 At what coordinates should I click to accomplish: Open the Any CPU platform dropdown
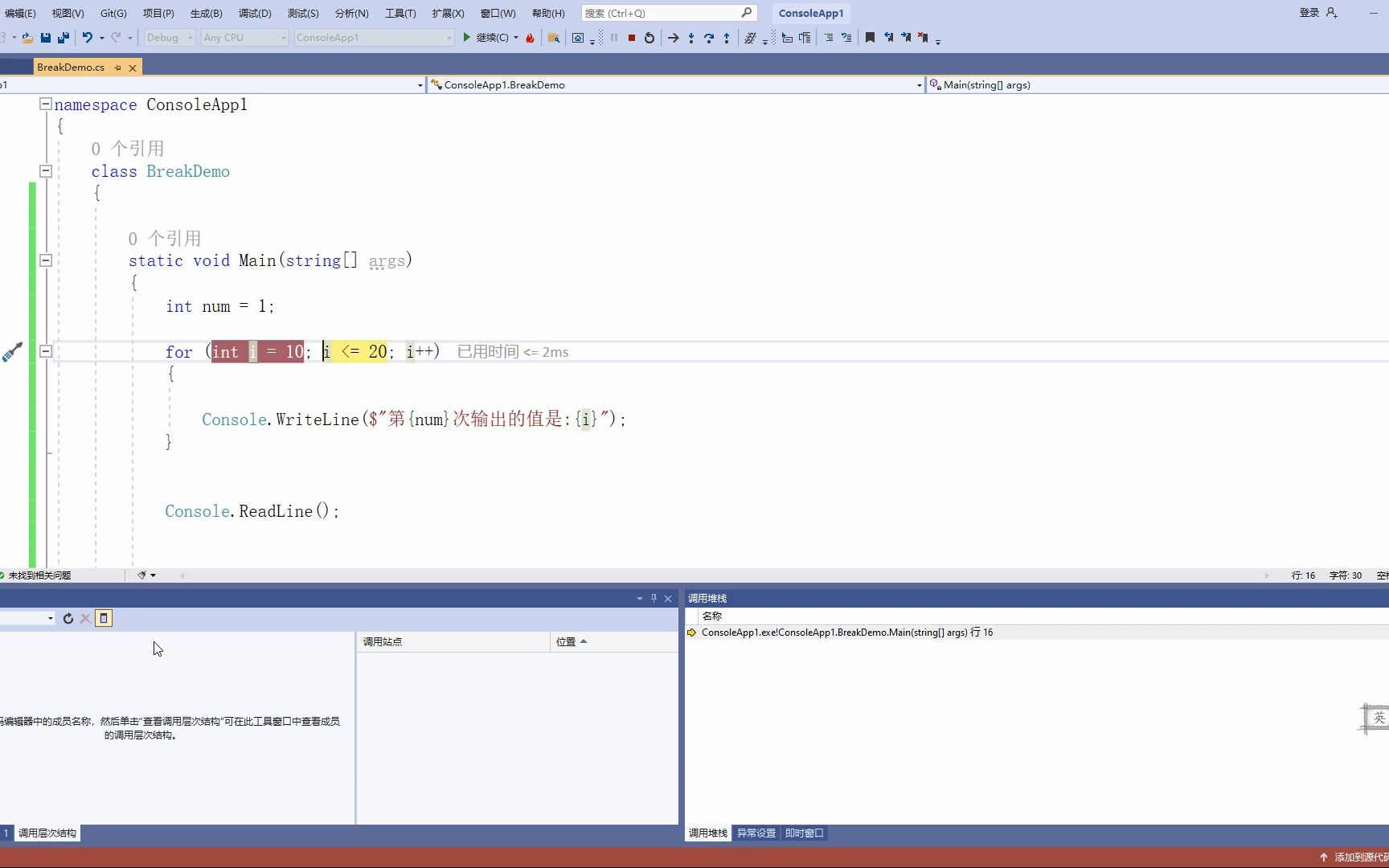(x=244, y=38)
